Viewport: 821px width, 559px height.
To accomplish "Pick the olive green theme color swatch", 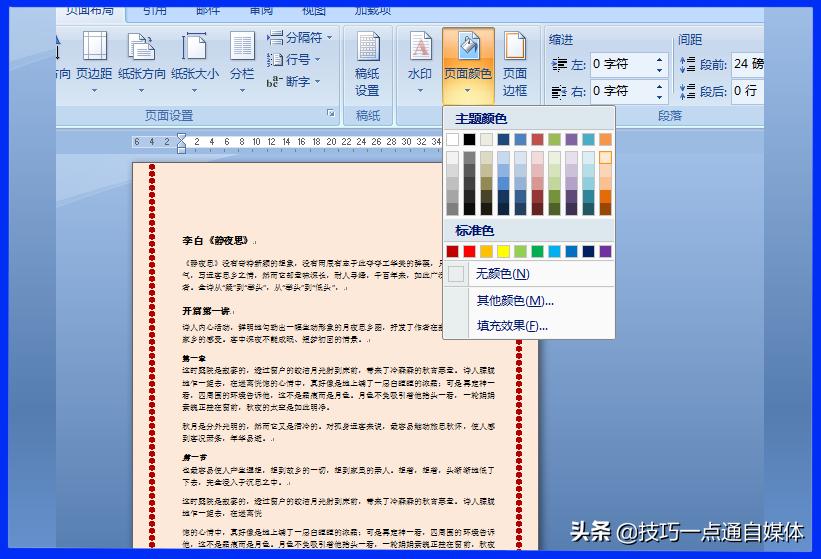I will (x=554, y=139).
